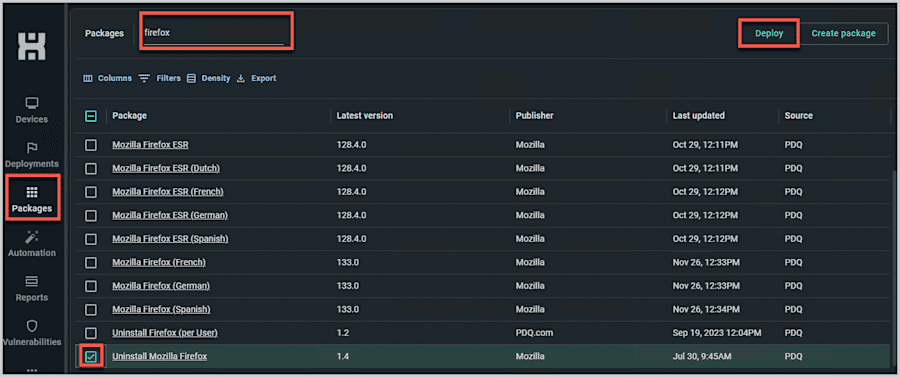The height and width of the screenshot is (377, 900).
Task: Click the PDQ Connect logo icon
Action: pos(32,46)
